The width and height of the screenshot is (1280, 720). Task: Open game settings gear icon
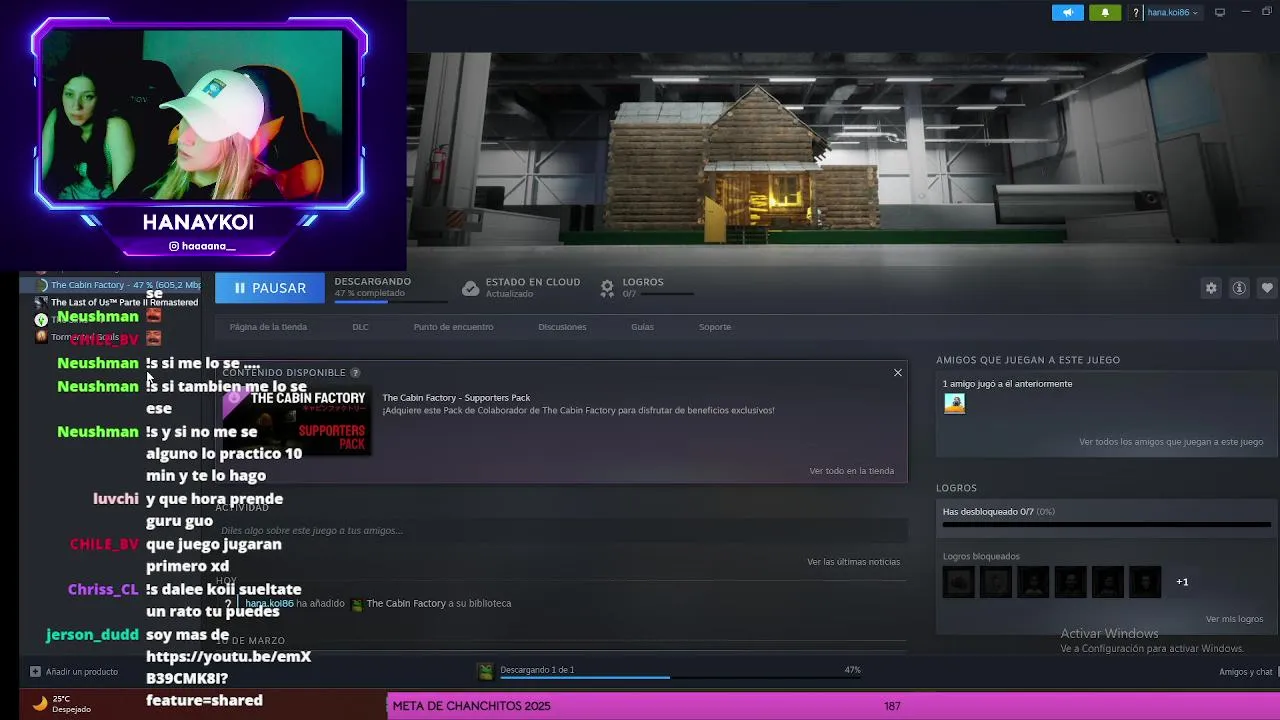pos(1211,288)
